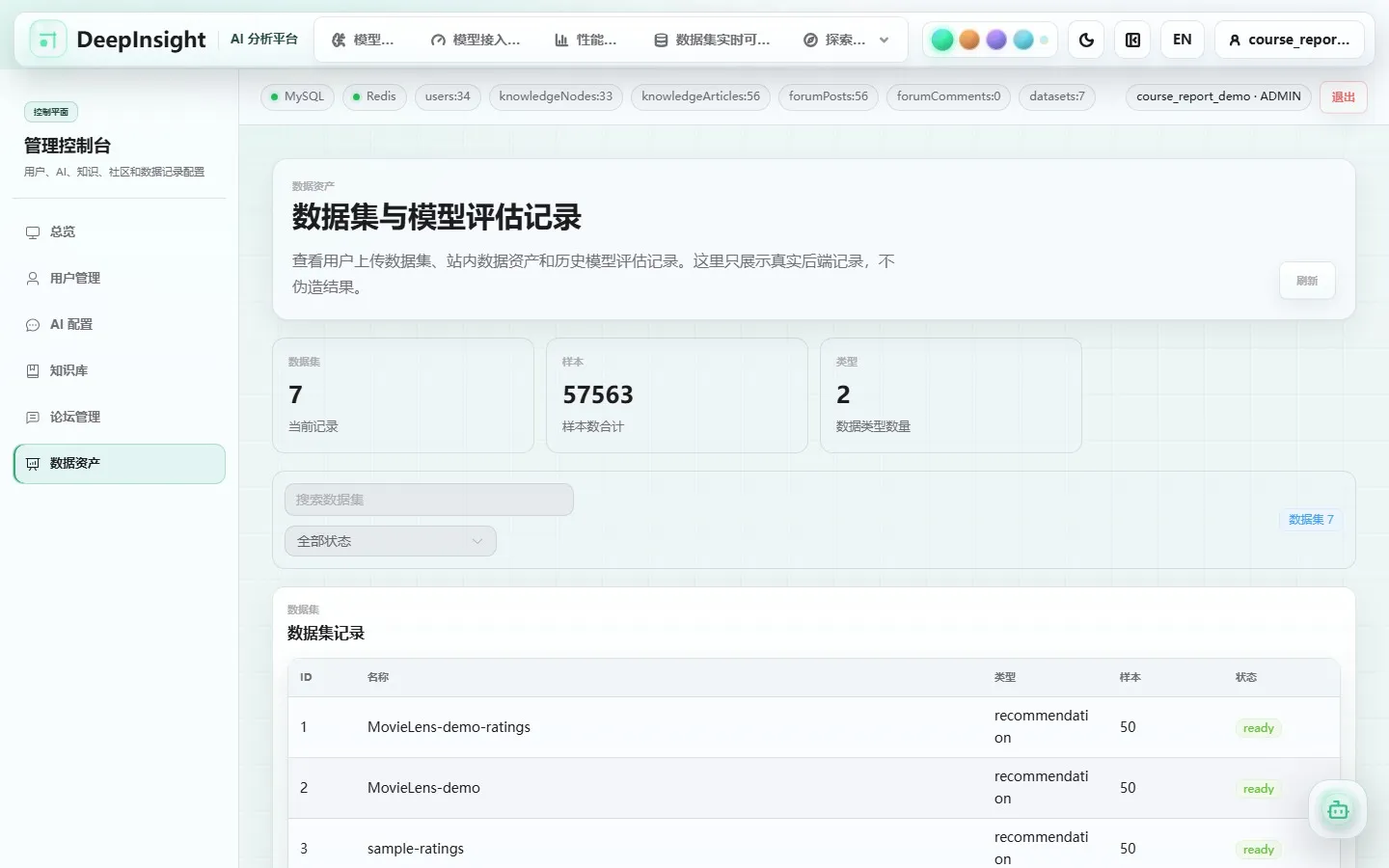Viewport: 1389px width, 868px height.
Task: Click the 类型 column header in table
Action: tap(1005, 677)
